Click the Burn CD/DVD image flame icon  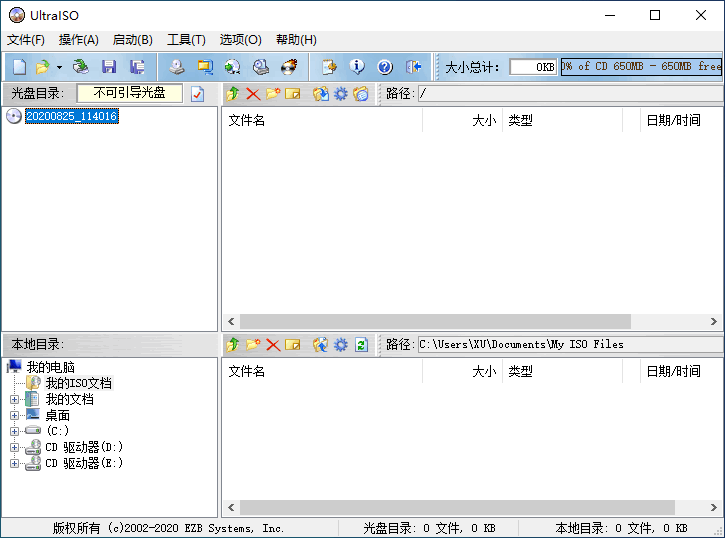click(x=289, y=67)
